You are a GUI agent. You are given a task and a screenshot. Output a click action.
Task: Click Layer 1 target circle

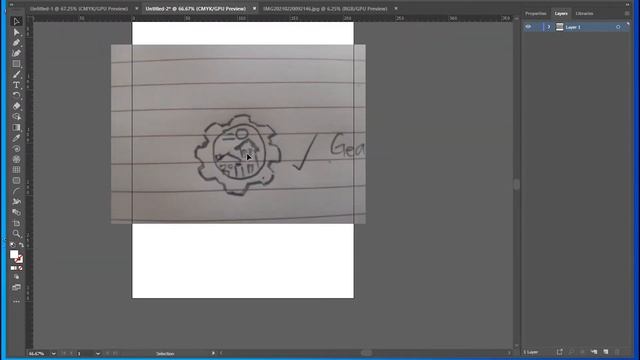[618, 27]
